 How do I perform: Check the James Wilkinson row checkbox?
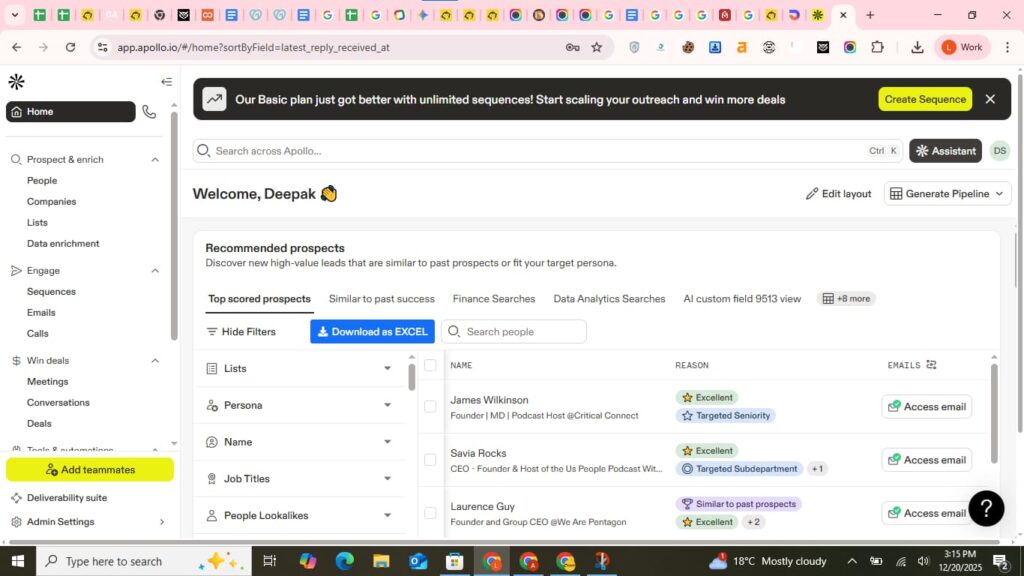(x=431, y=406)
